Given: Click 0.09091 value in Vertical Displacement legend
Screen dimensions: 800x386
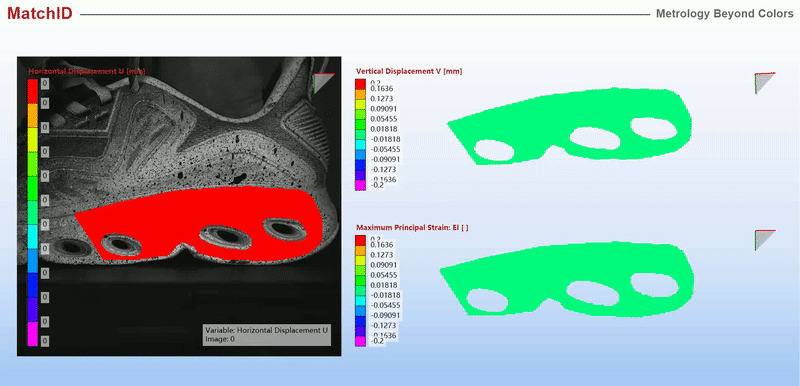Looking at the screenshot, I should (384, 109).
